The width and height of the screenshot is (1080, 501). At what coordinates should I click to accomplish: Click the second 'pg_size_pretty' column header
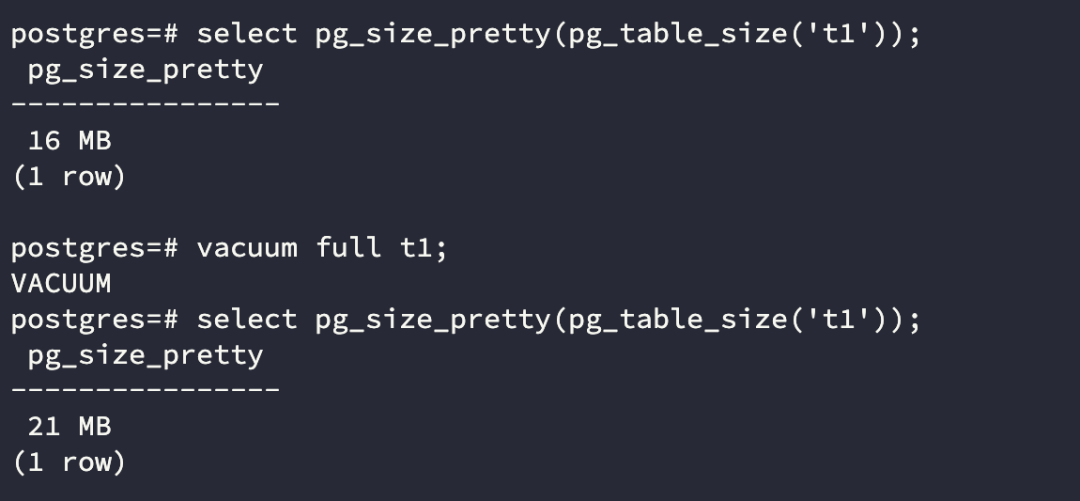(145, 356)
